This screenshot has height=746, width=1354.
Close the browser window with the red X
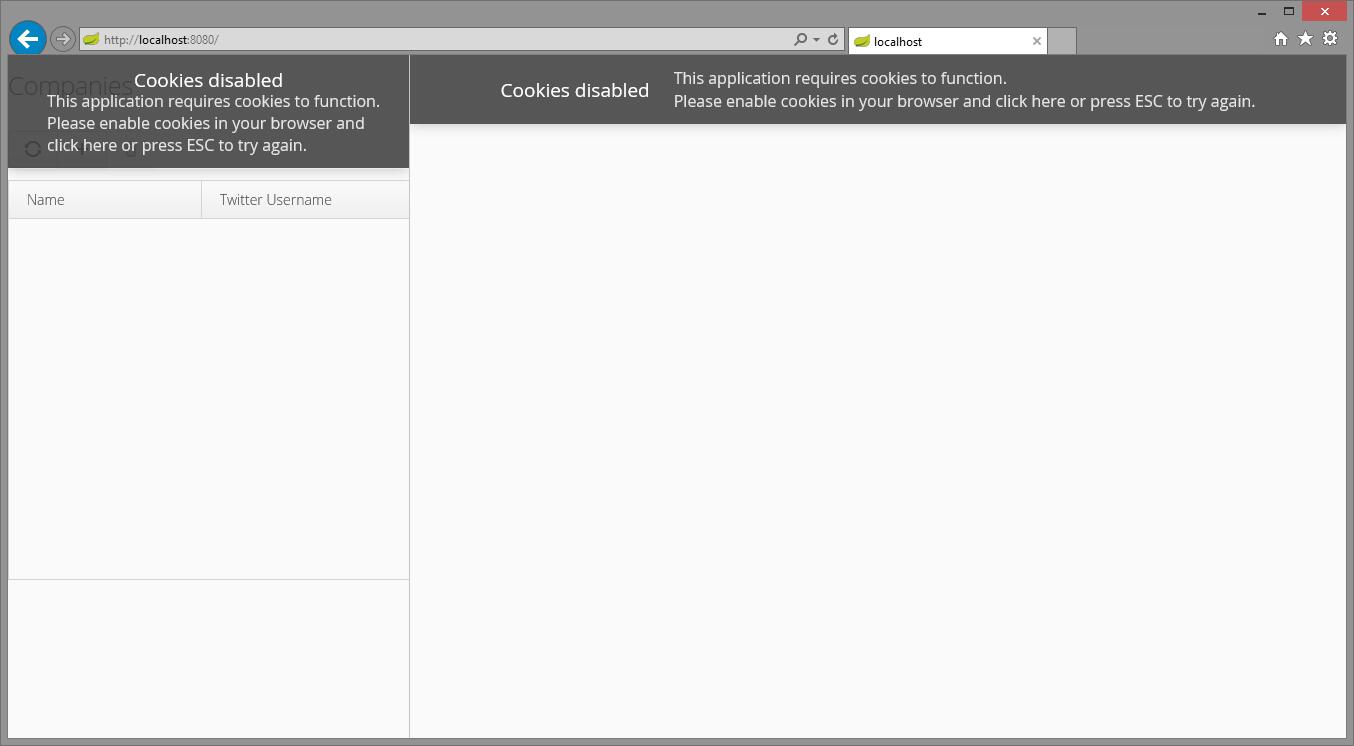click(1325, 12)
